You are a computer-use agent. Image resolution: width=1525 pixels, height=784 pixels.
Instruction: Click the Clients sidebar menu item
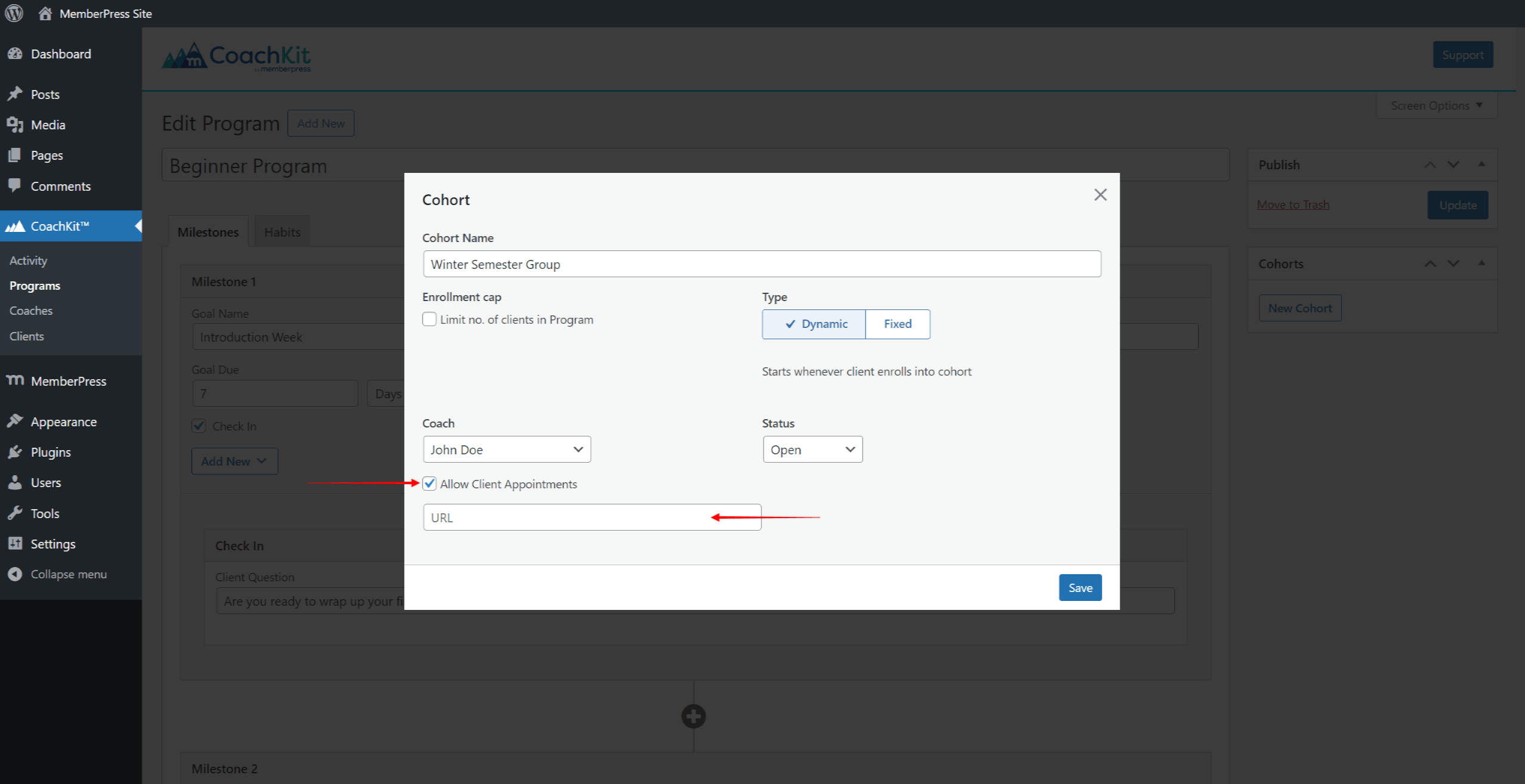[x=27, y=336]
